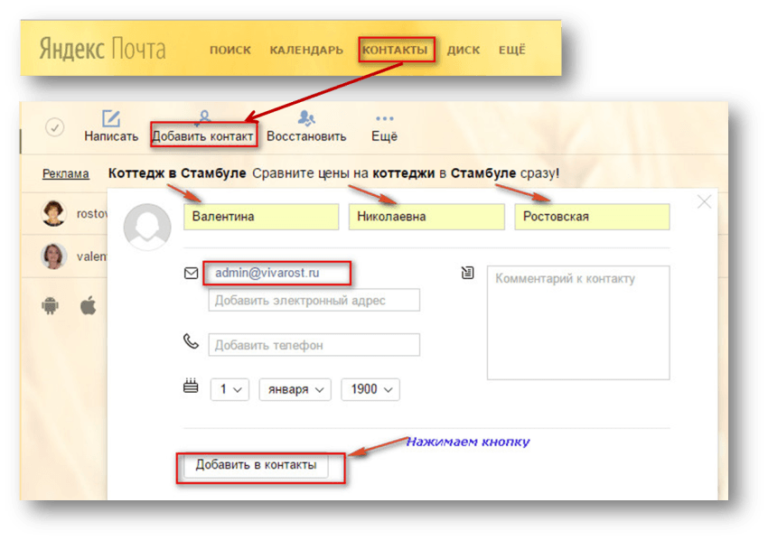768x540 pixels.
Task: Focus Добавить электронный адрес field
Action: pos(314,300)
